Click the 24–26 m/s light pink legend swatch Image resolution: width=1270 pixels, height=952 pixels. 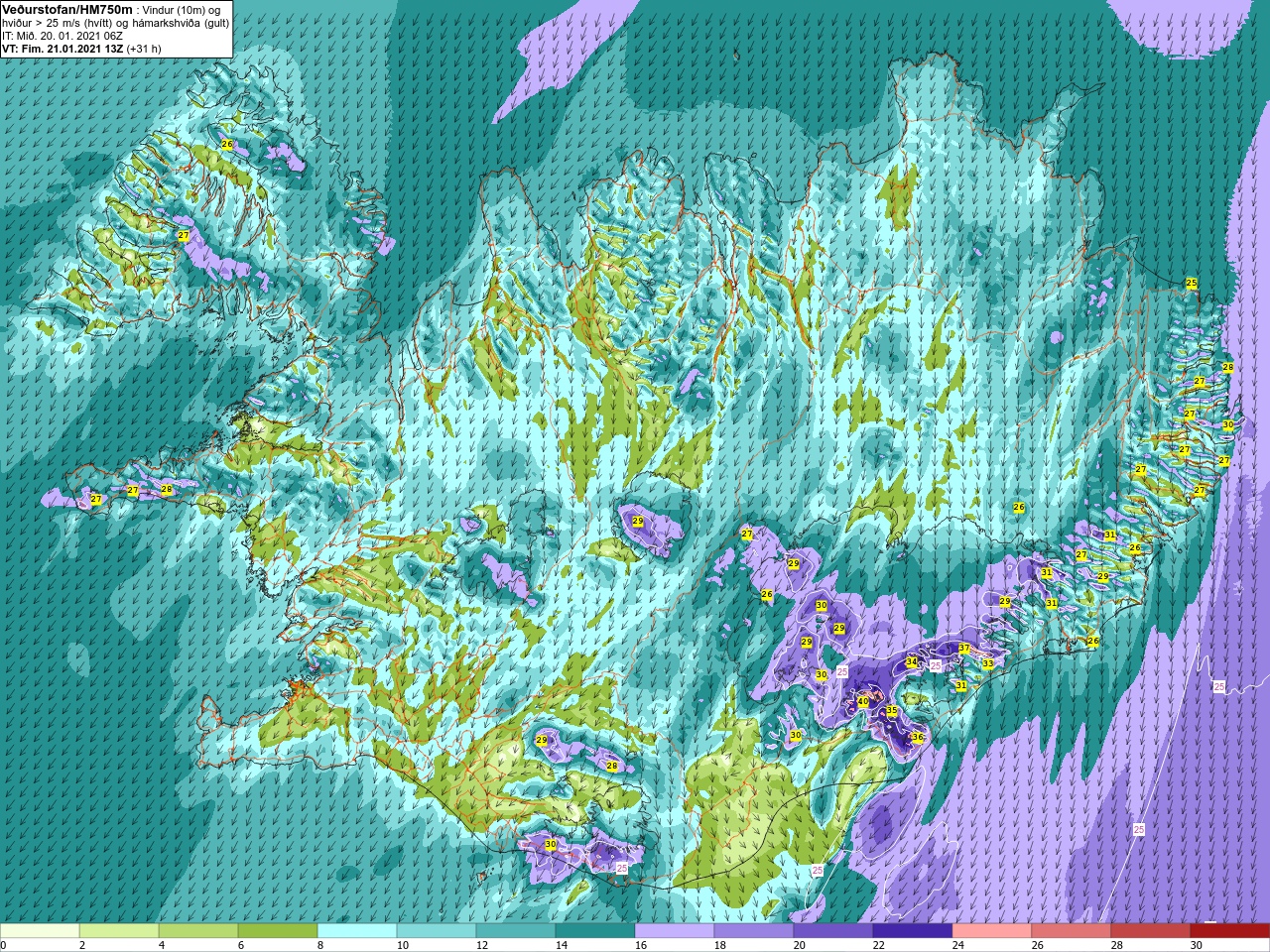pyautogui.click(x=992, y=931)
